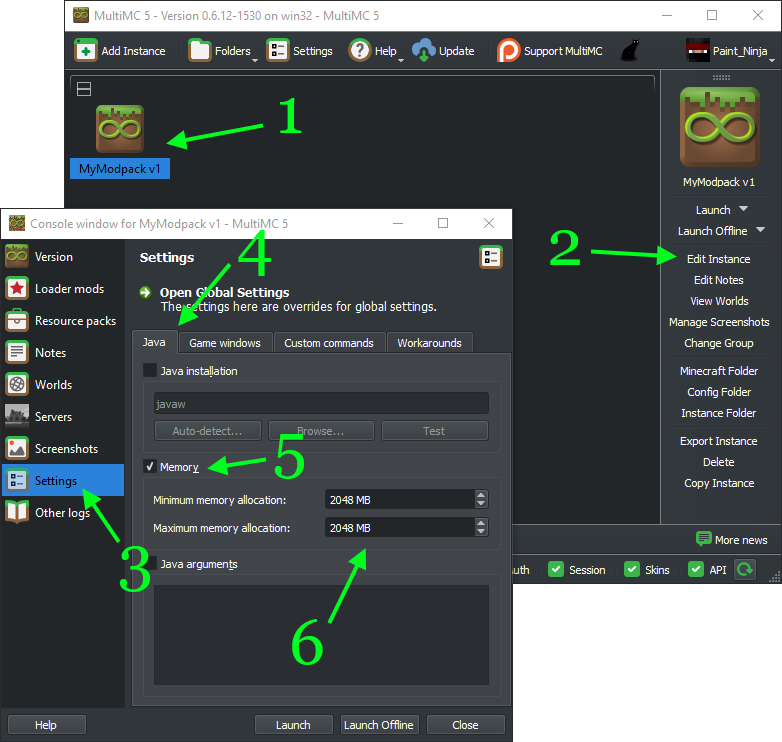
Task: Click the Skins status check indicator
Action: (632, 569)
